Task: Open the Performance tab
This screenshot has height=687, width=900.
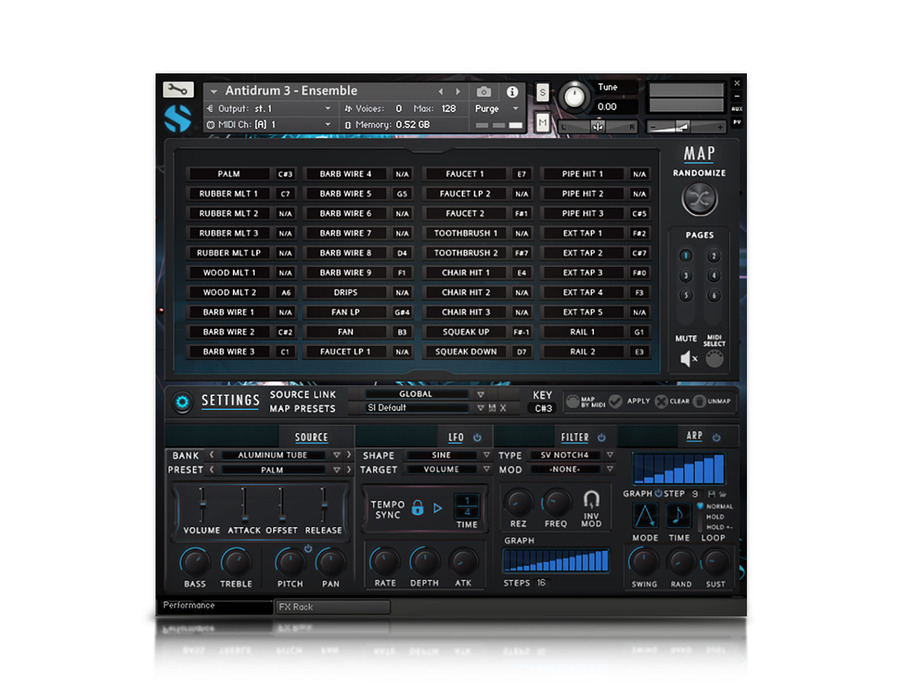Action: [x=214, y=606]
